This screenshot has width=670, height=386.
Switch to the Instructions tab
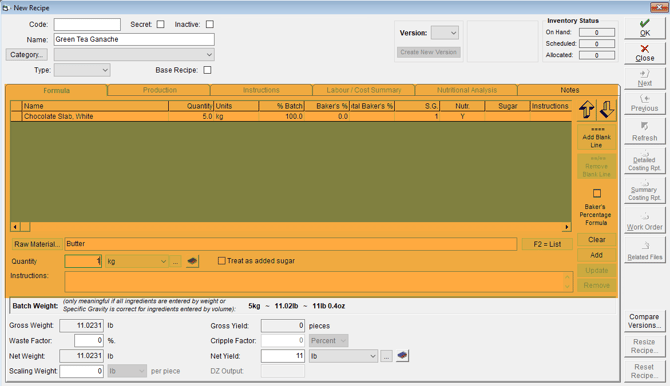261,90
